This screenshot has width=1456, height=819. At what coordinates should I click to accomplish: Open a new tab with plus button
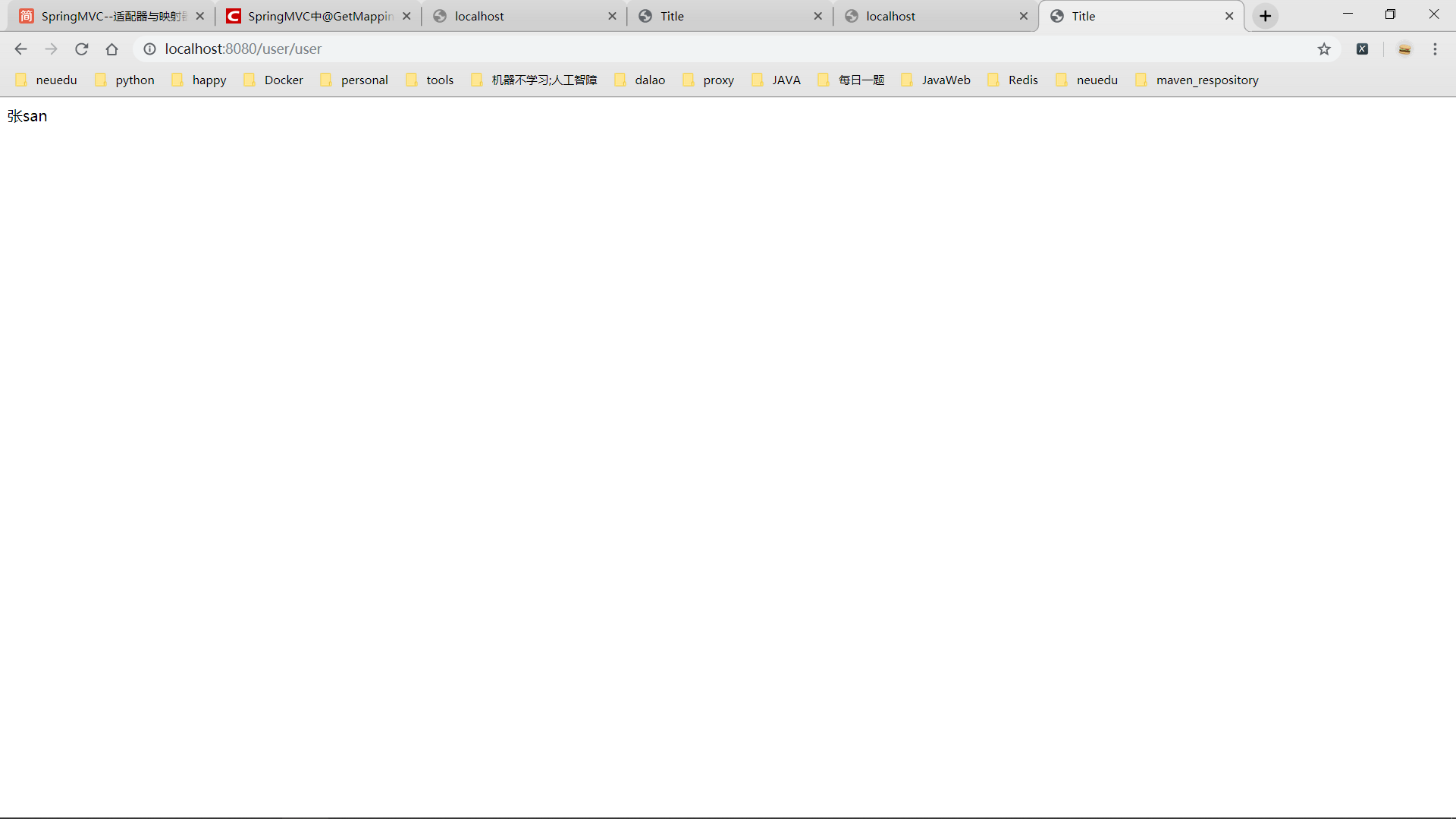pyautogui.click(x=1266, y=16)
